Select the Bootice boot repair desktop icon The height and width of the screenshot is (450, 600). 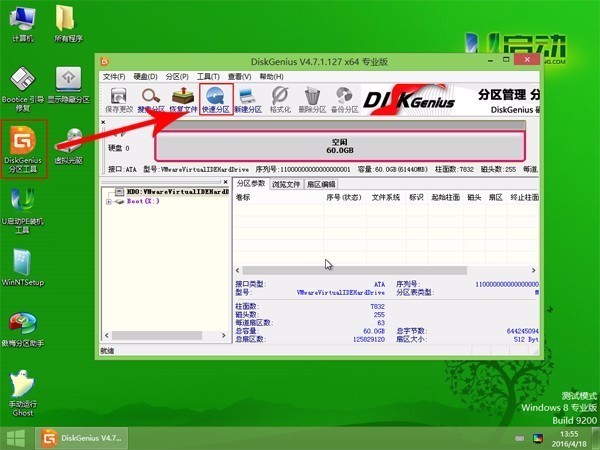[x=23, y=89]
